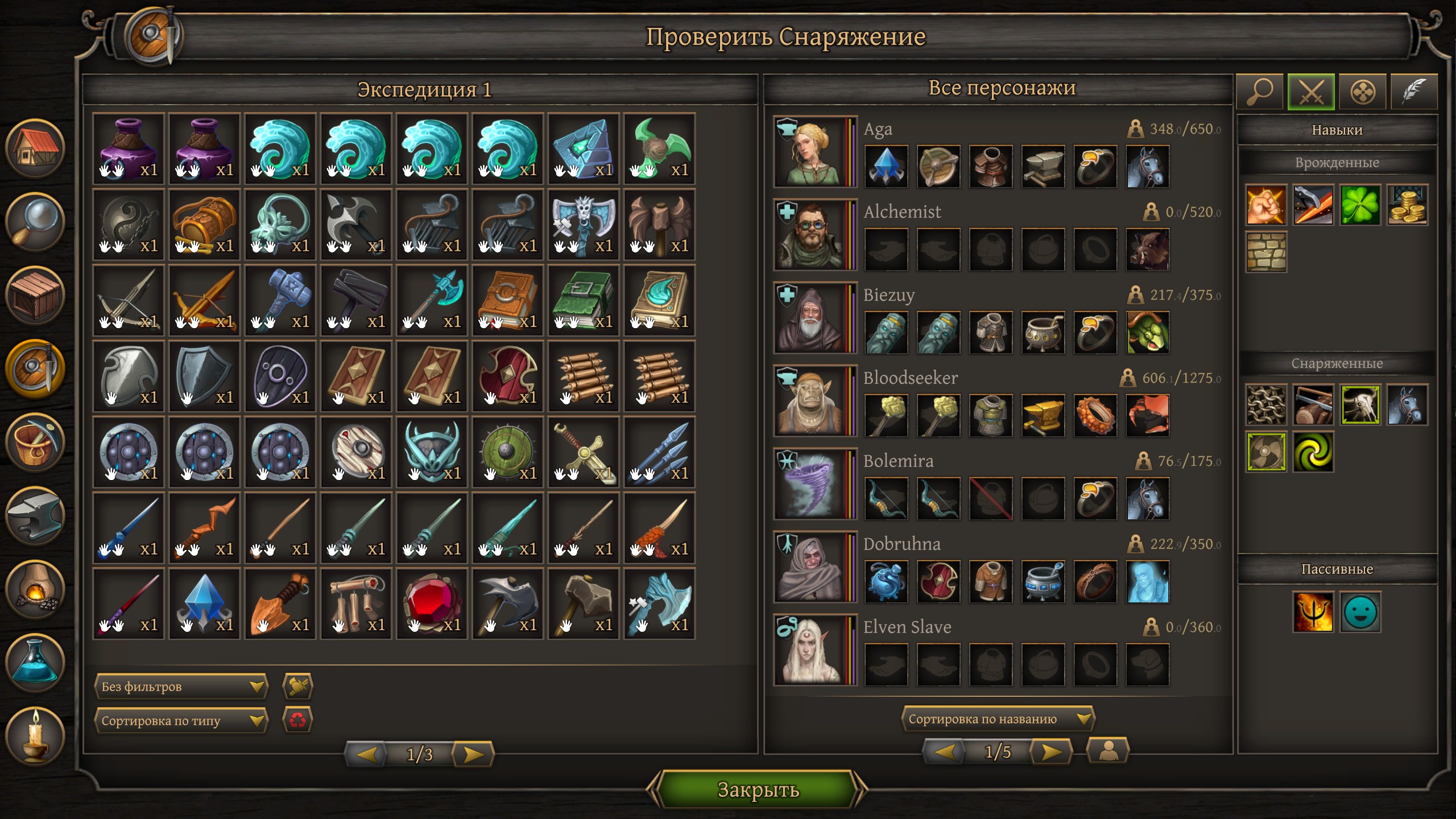This screenshot has height=819, width=1456.
Task: Select the candle sidebar icon
Action: 35,737
